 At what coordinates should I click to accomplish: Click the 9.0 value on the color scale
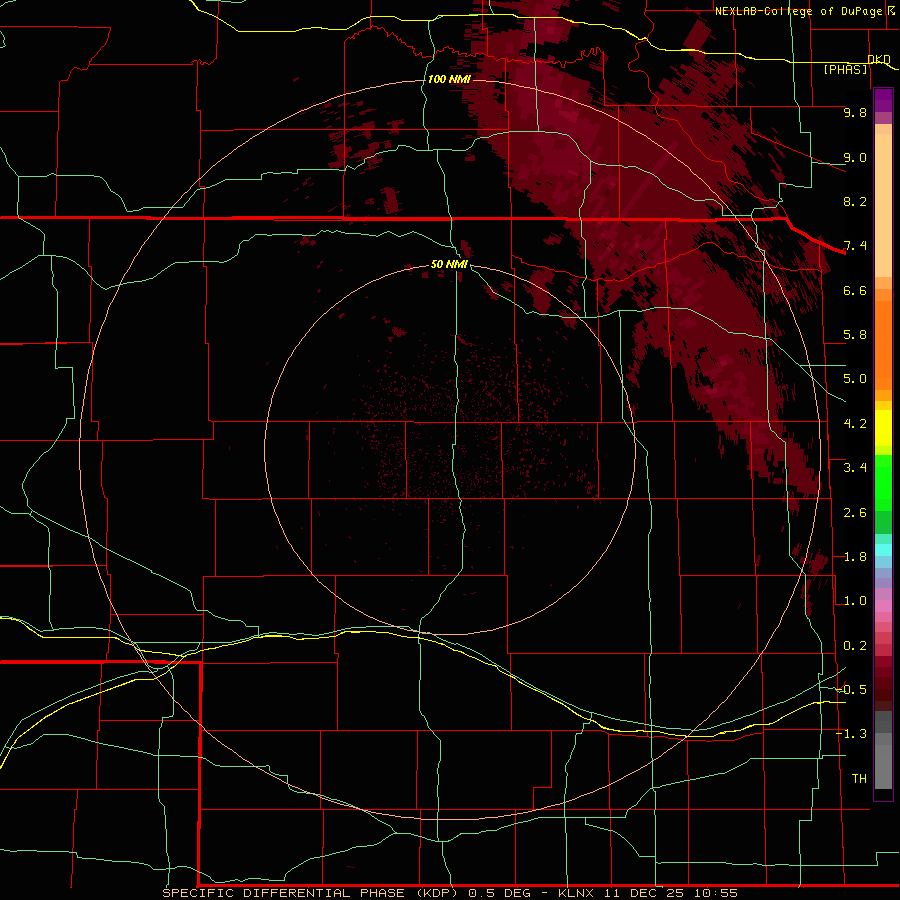click(x=855, y=157)
